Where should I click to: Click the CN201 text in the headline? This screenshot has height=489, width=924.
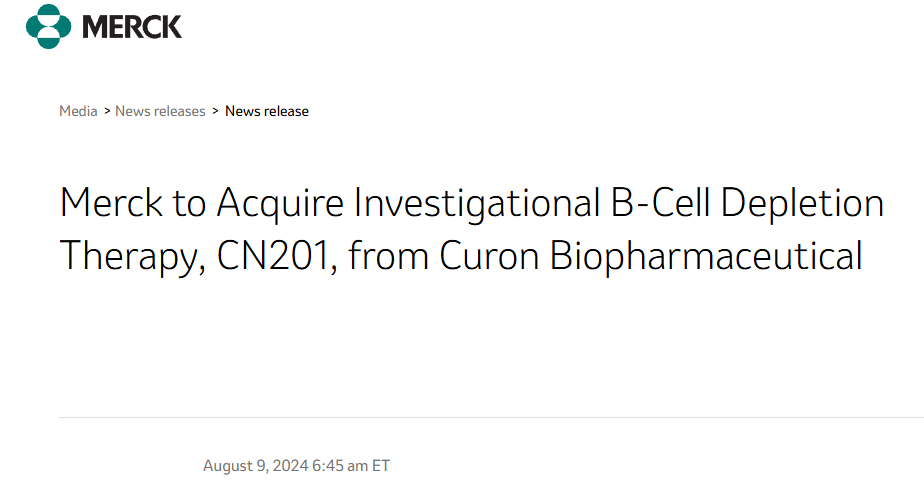[272, 256]
